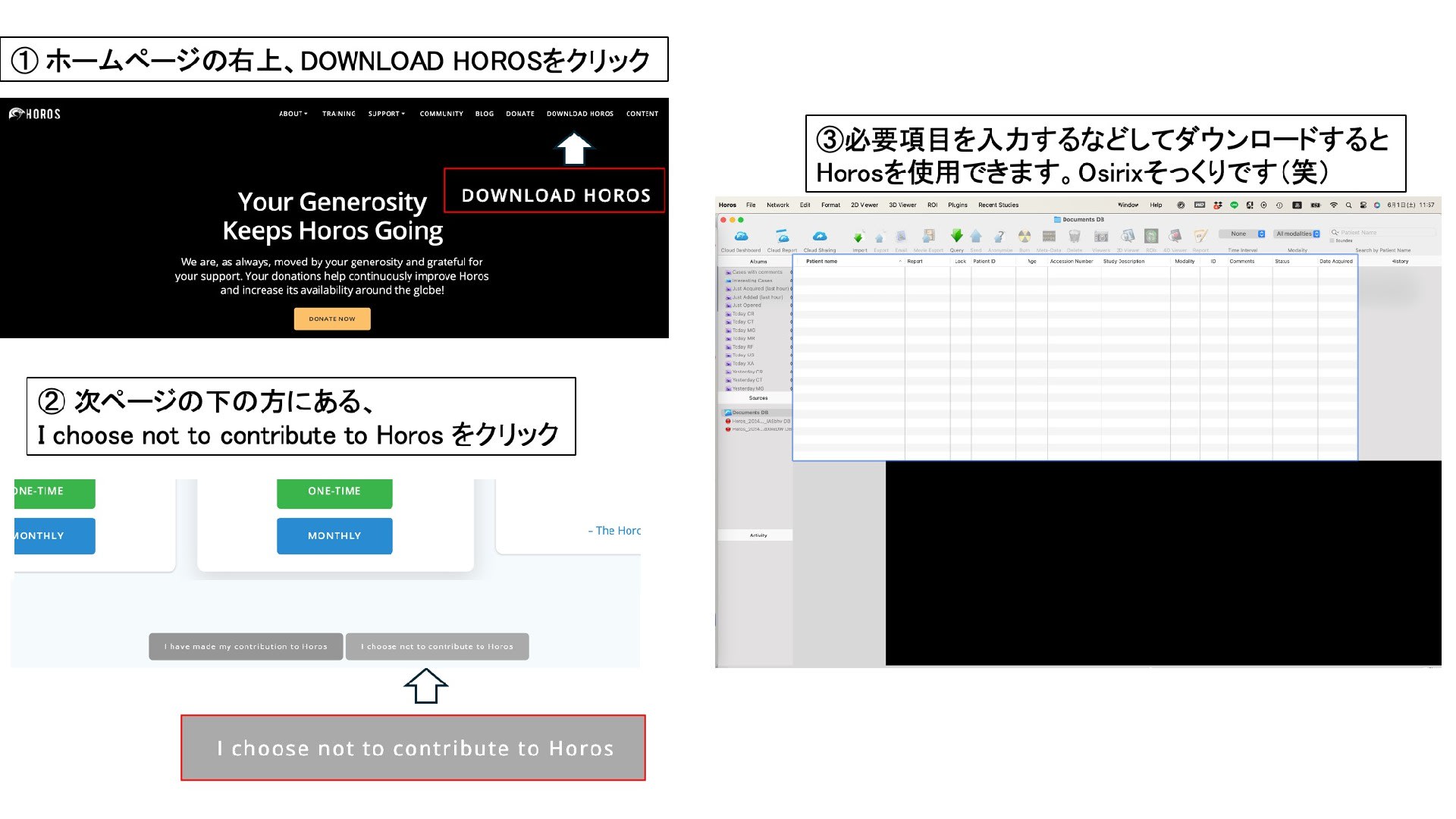
Task: Click the COMMUNITY link in the website nav
Action: [x=441, y=114]
